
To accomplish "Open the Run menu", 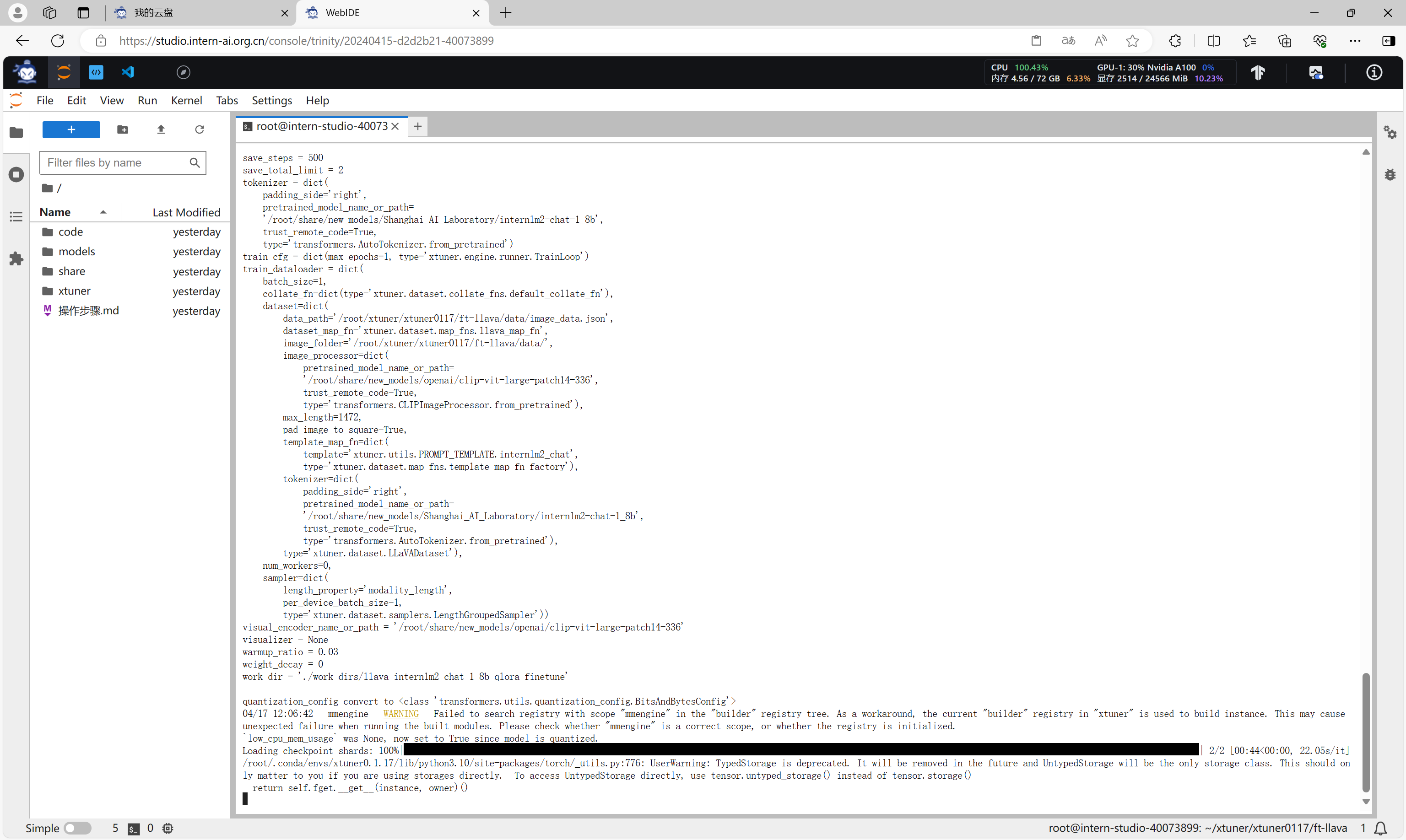I will 147,100.
